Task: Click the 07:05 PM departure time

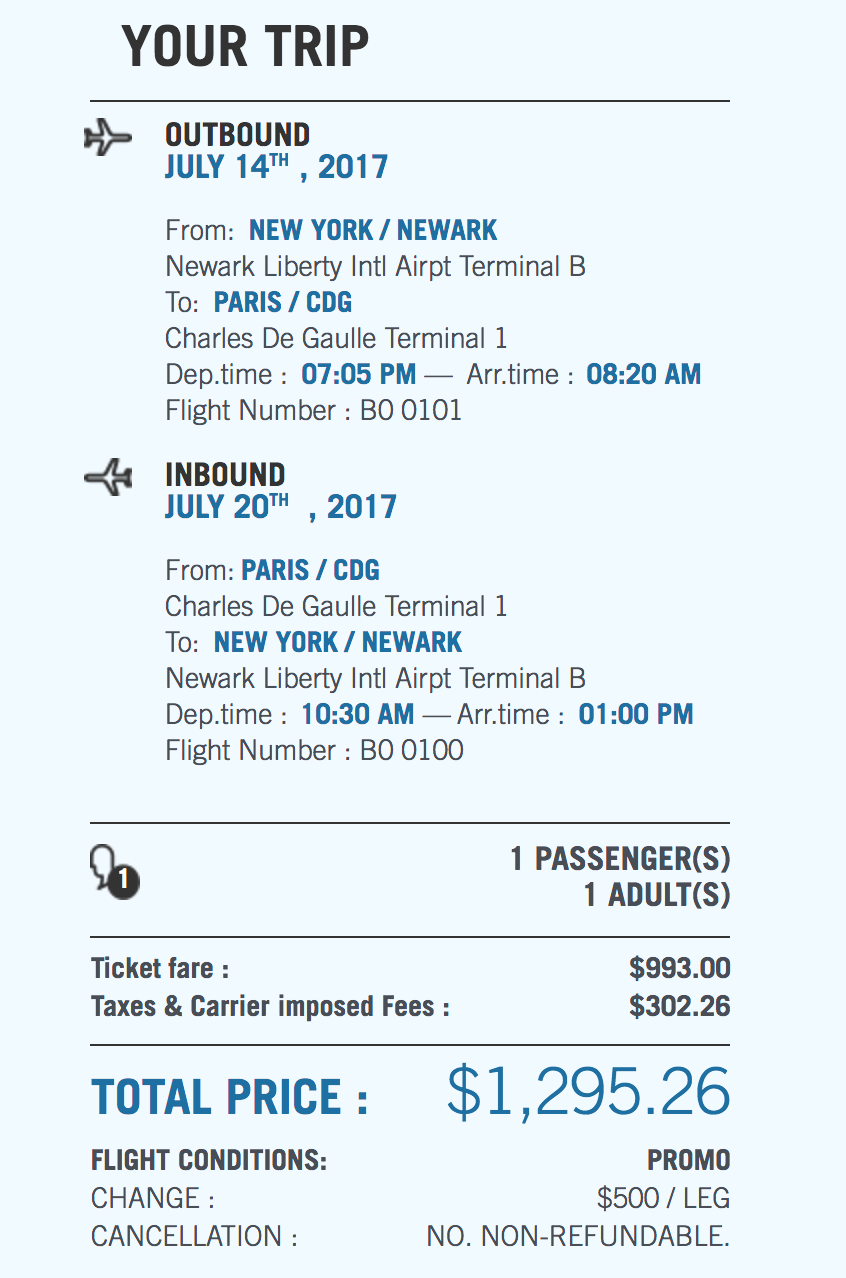Action: point(358,375)
